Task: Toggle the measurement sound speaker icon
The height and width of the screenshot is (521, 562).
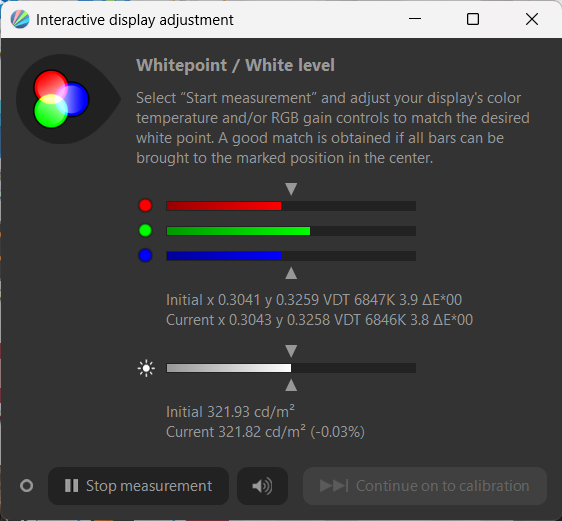Action: pyautogui.click(x=262, y=486)
